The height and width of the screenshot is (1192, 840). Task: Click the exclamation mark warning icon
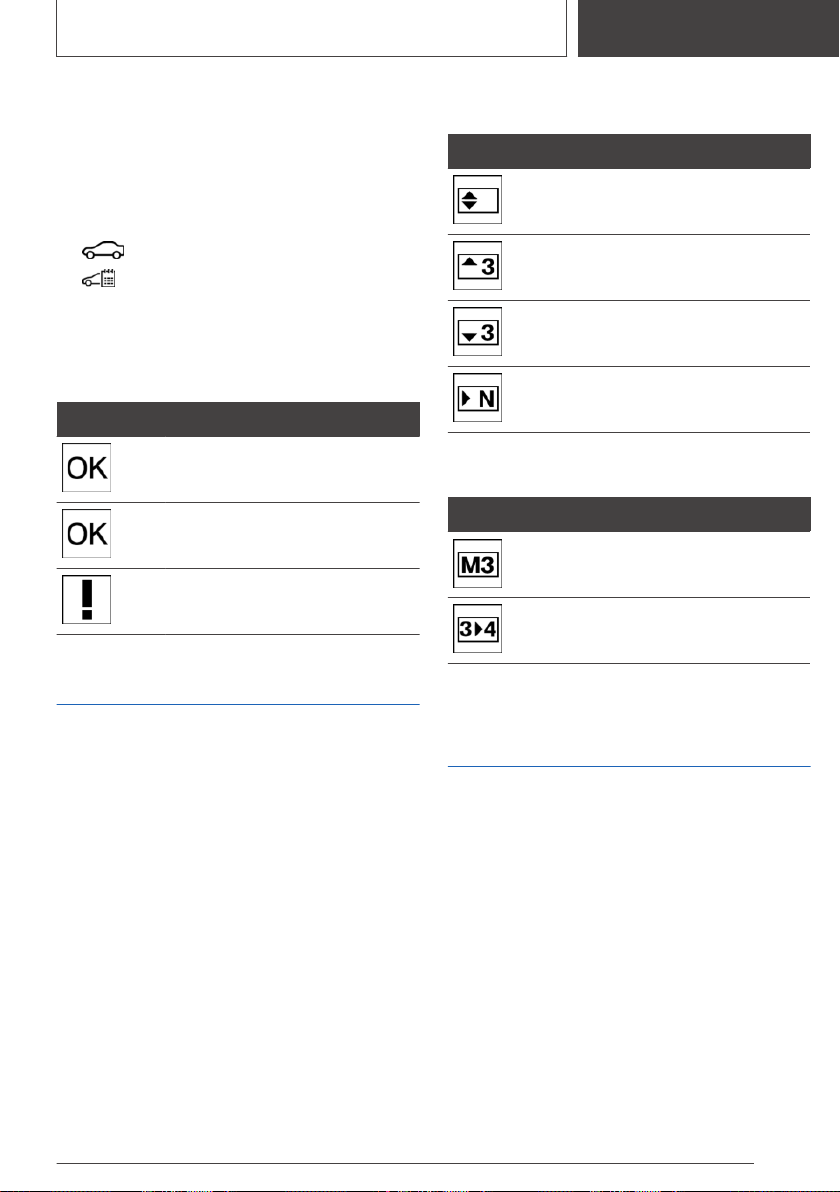coord(87,600)
